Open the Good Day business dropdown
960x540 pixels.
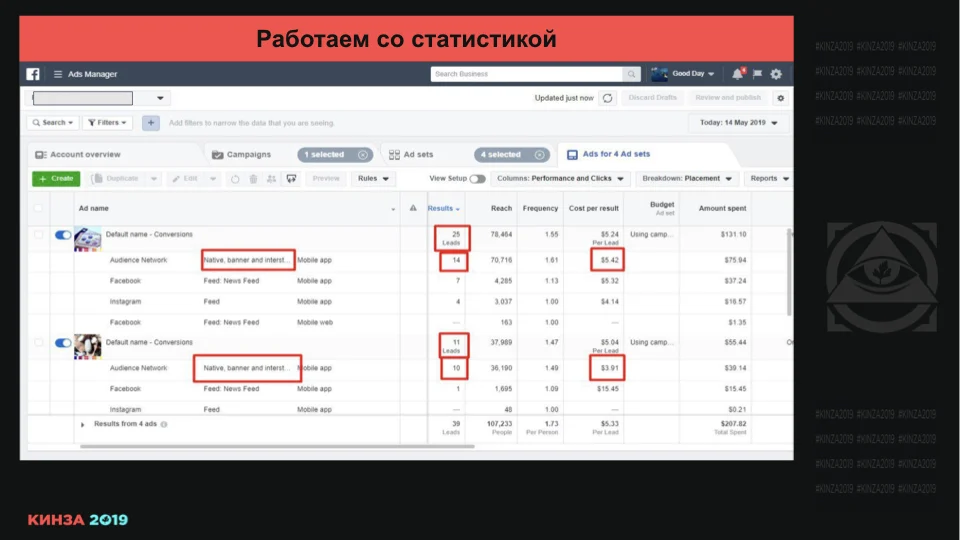point(693,74)
